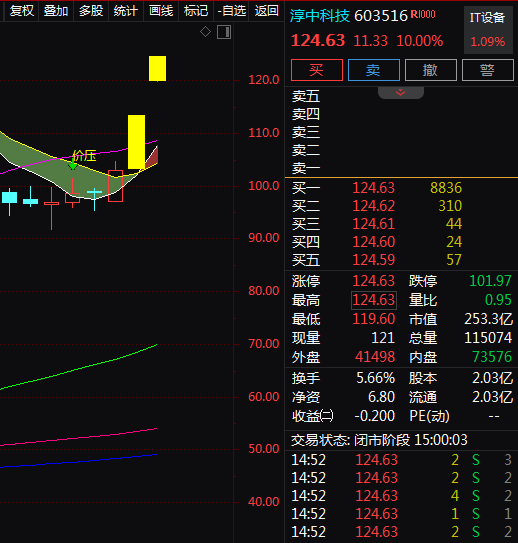Click the 120.0 price axis label

click(x=264, y=80)
